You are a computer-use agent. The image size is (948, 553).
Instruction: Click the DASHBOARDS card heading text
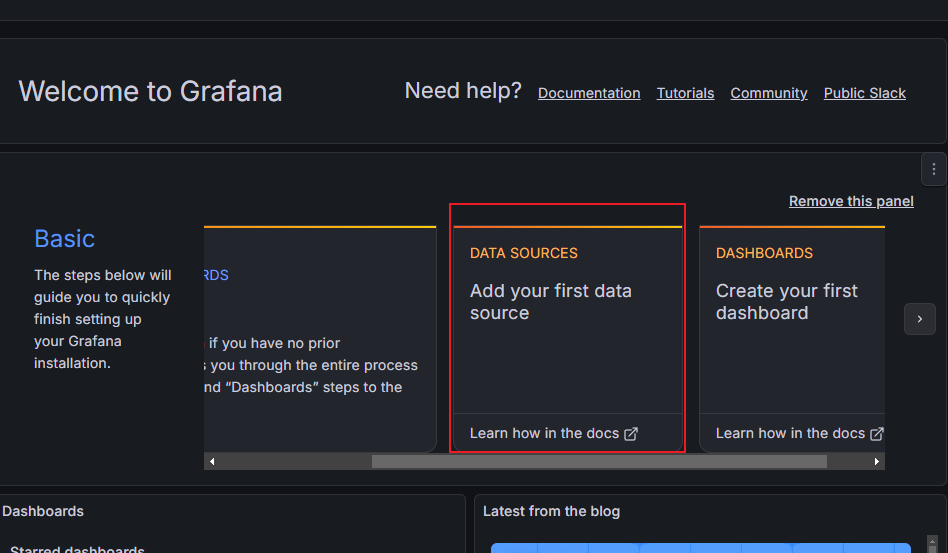click(x=764, y=253)
